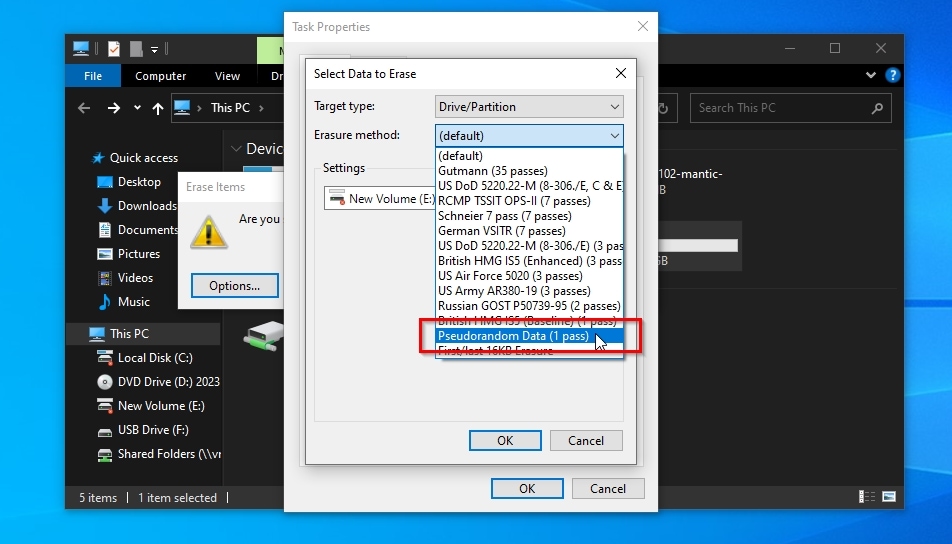Viewport: 952px width, 544px height.
Task: Collapse the Erasure method dropdown
Action: click(614, 135)
